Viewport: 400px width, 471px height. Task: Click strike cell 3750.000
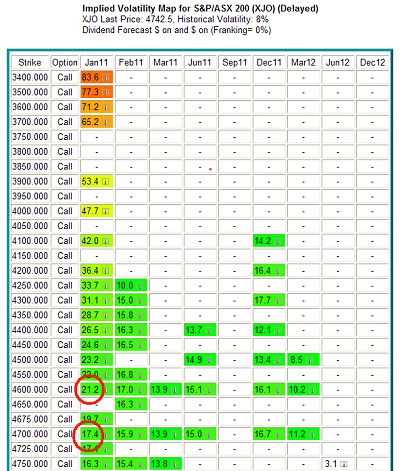coord(30,137)
